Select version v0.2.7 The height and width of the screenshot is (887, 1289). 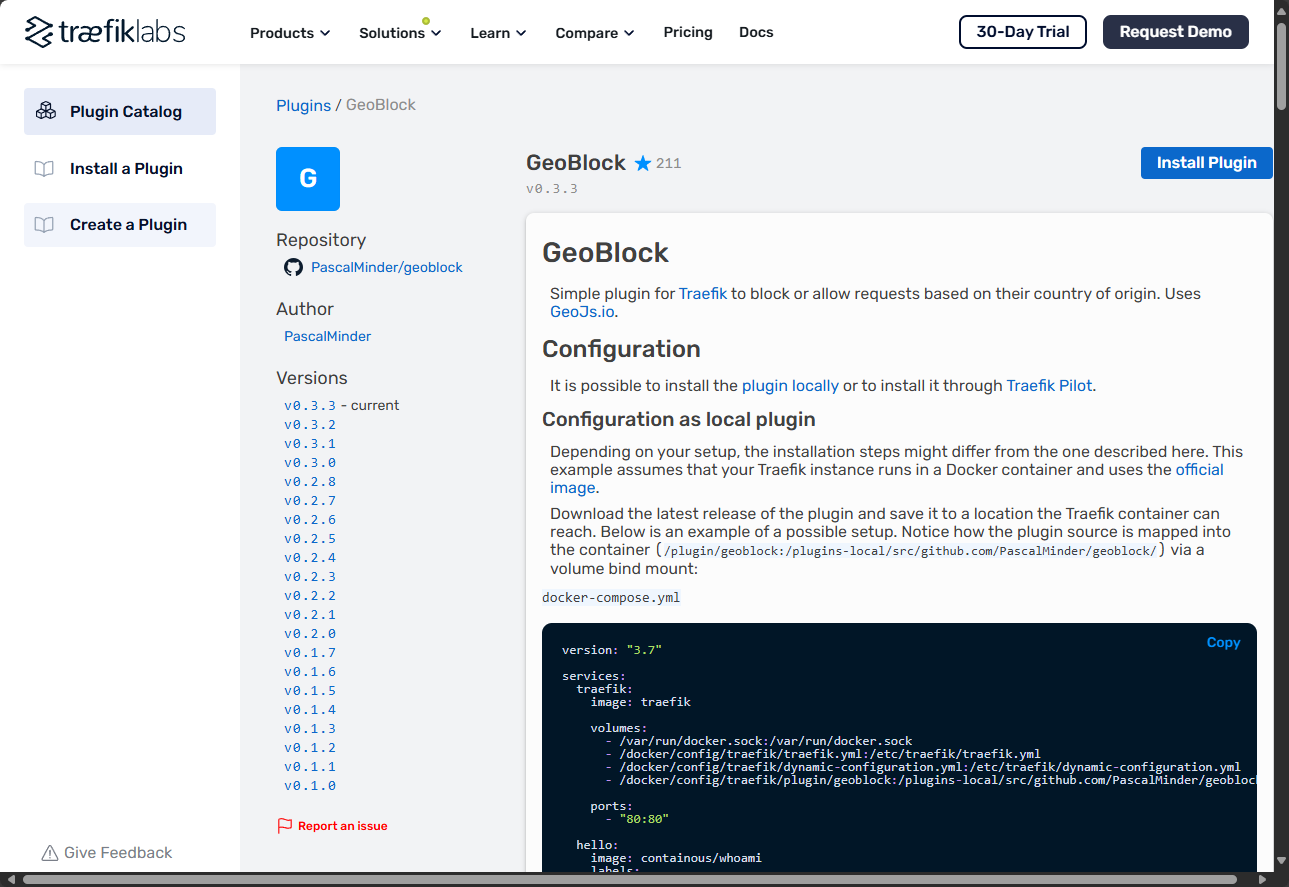(x=310, y=500)
